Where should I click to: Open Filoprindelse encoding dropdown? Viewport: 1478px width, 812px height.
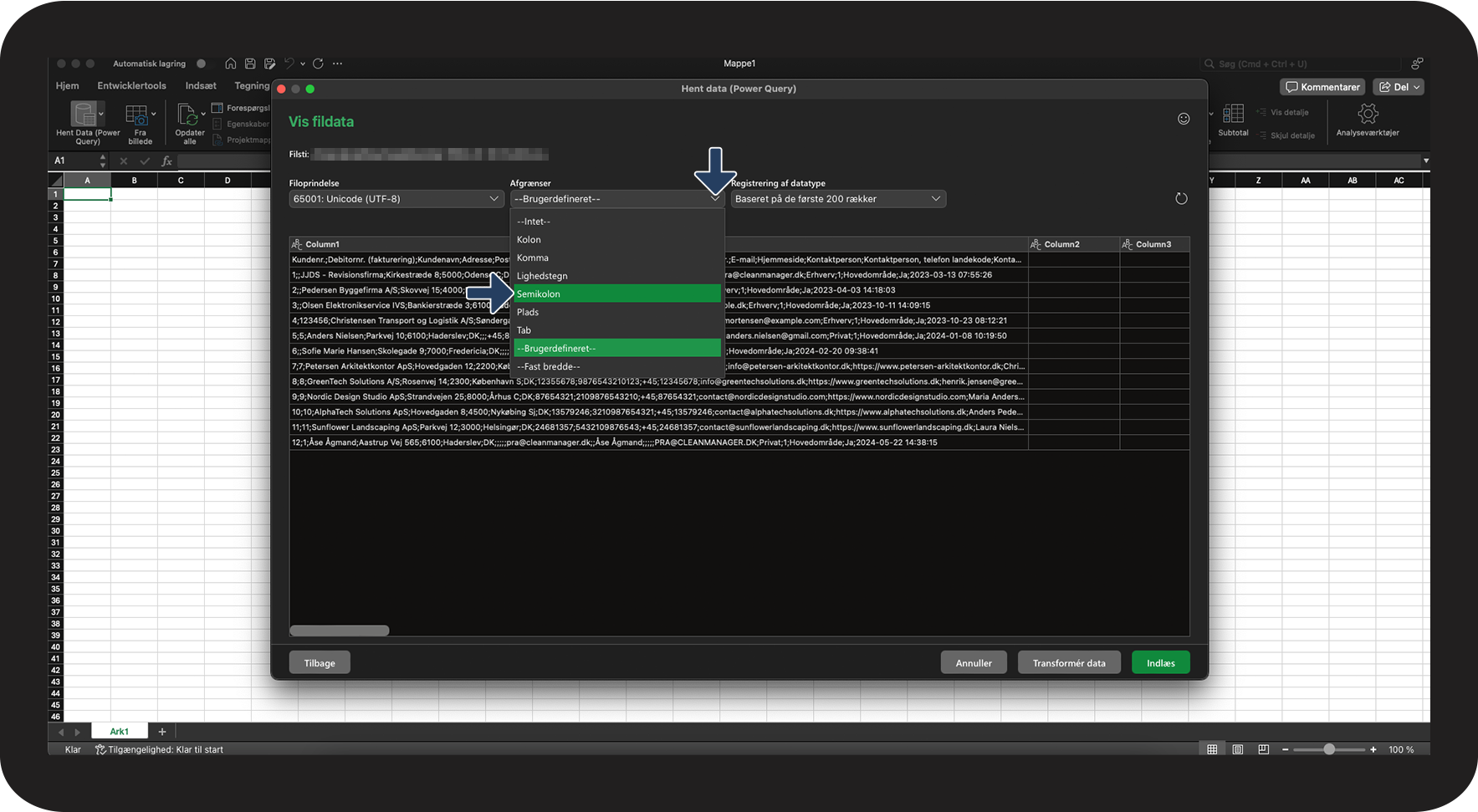click(396, 199)
